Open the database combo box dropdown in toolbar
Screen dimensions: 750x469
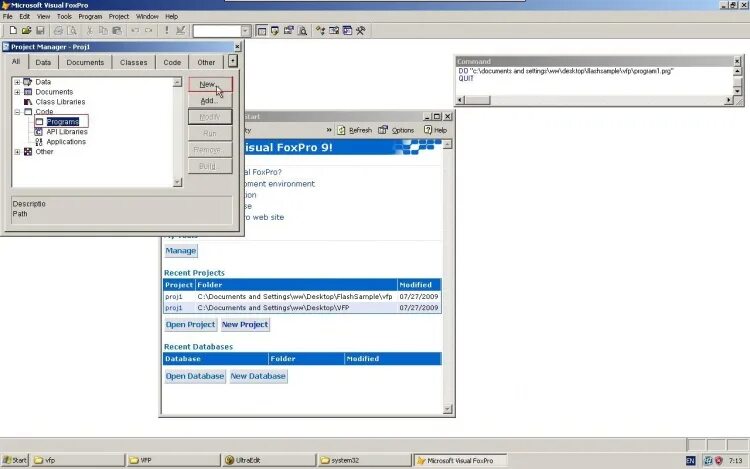click(x=245, y=31)
